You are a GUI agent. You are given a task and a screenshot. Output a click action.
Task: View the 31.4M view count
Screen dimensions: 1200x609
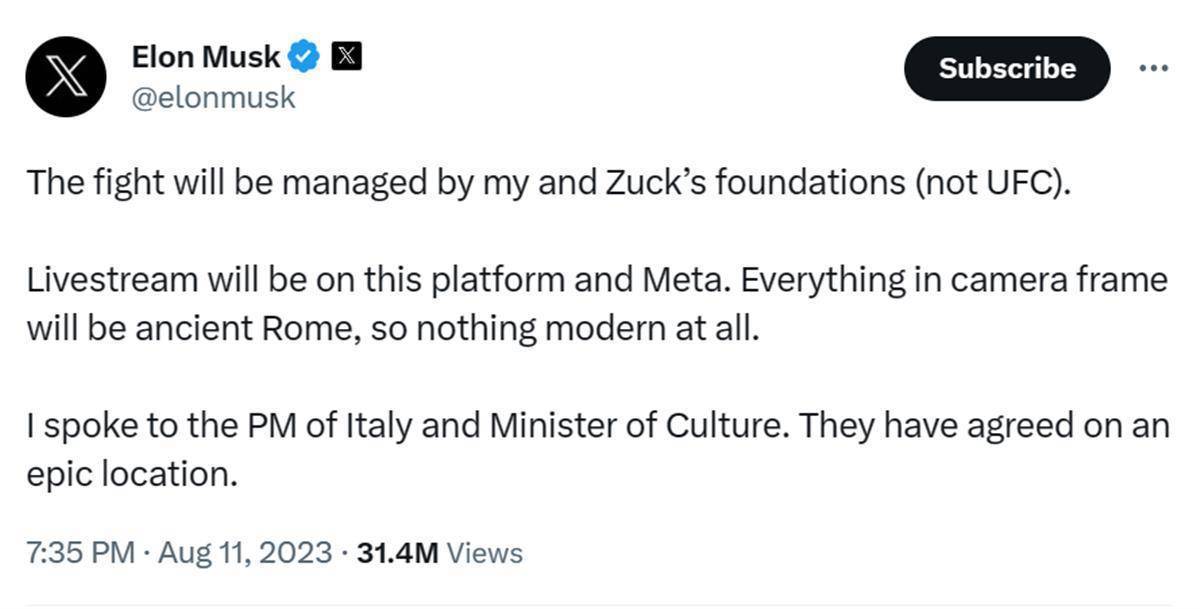click(x=397, y=552)
